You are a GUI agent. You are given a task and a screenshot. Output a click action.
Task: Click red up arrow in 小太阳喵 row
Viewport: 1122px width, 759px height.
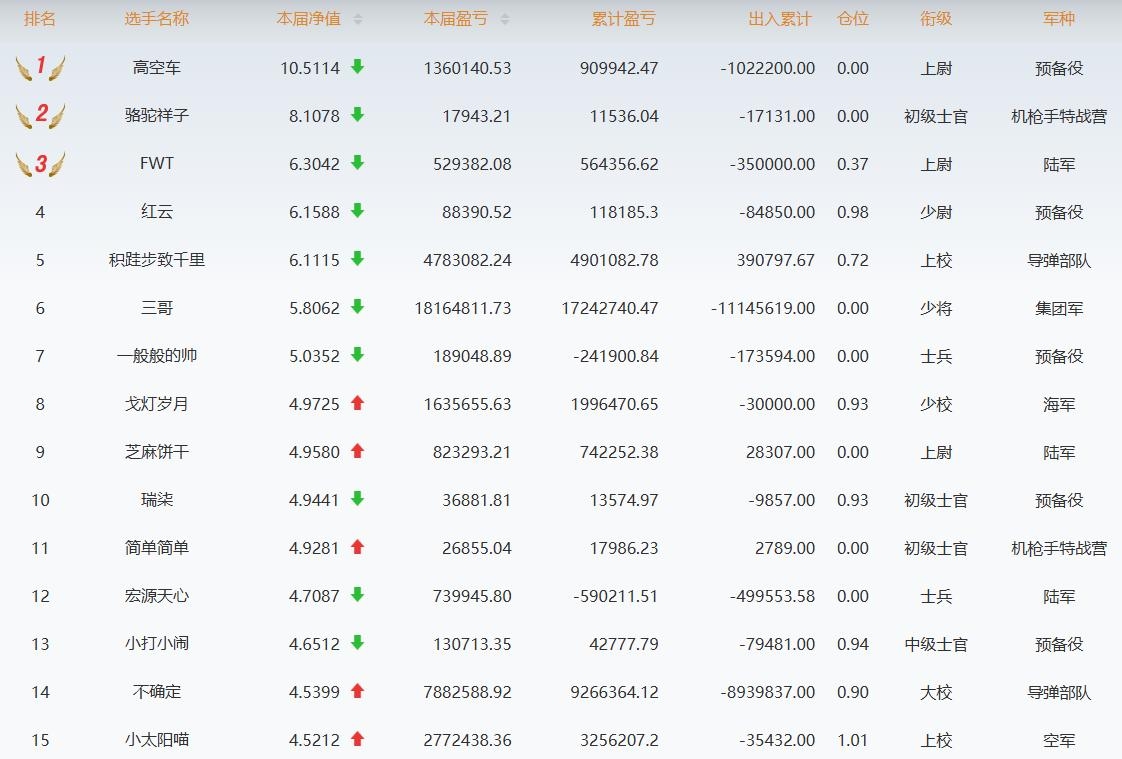tap(357, 739)
